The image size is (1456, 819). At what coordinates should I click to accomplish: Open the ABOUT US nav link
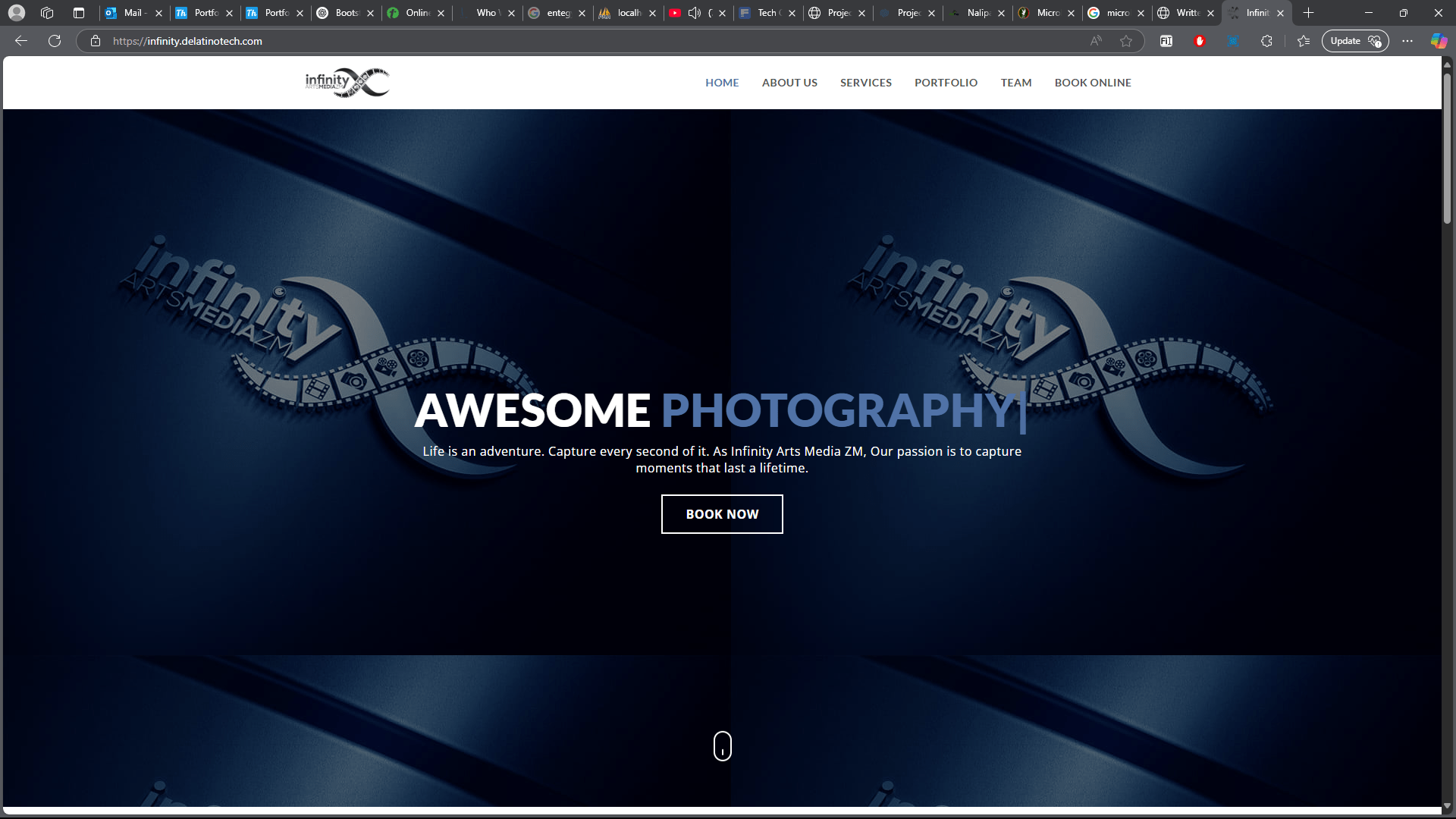789,83
